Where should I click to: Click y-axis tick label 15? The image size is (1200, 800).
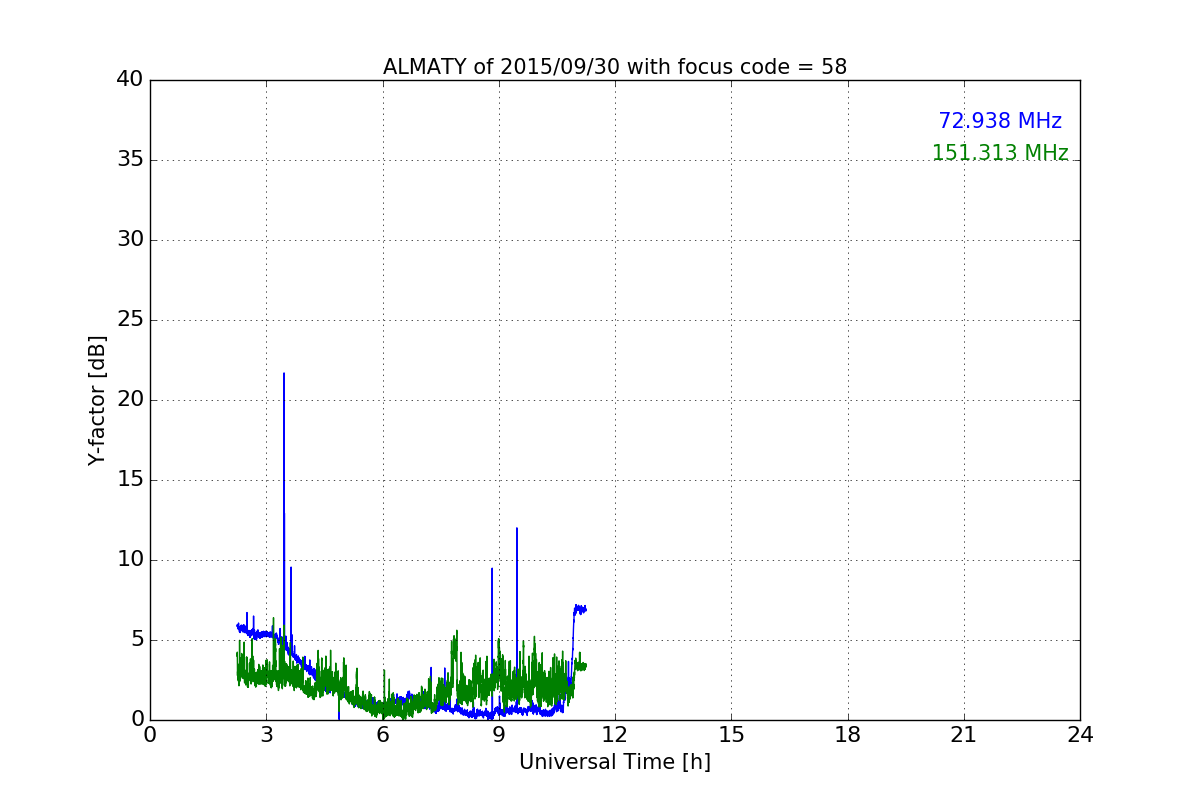click(130, 480)
